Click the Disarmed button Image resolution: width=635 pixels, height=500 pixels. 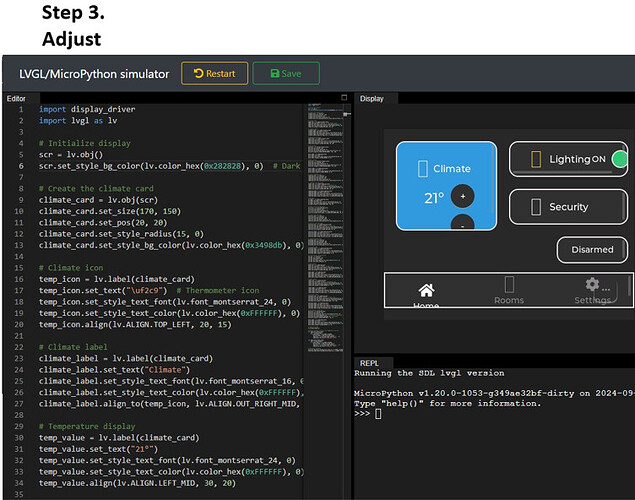point(592,249)
